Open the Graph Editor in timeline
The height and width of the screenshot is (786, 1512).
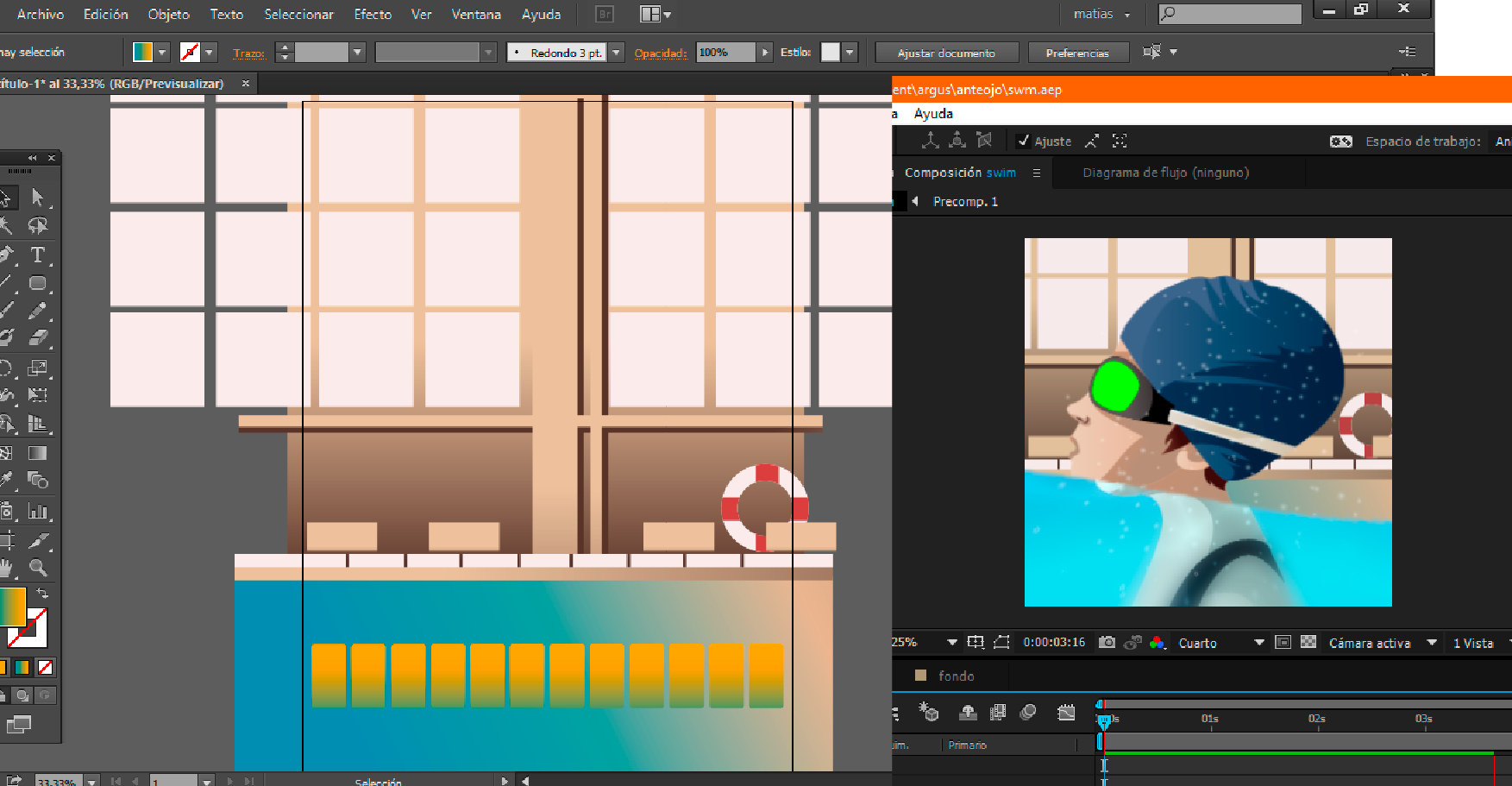coord(1066,712)
